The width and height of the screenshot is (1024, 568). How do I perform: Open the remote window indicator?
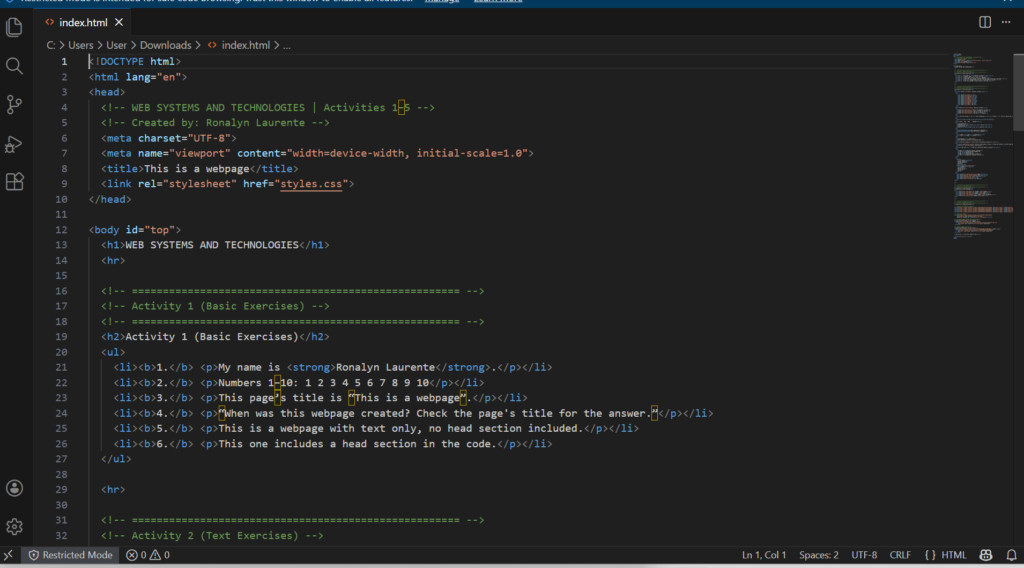point(8,555)
